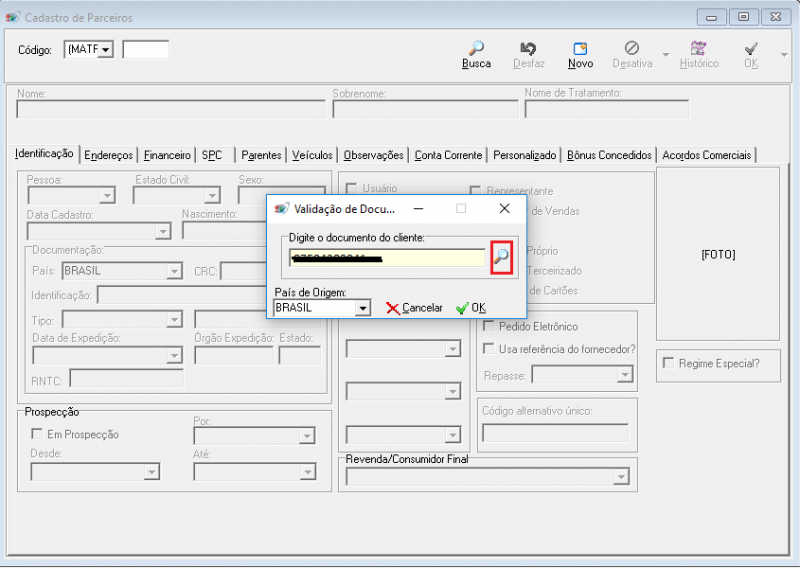Toggle the Regime Especial checkbox
The image size is (800, 569).
click(x=669, y=363)
